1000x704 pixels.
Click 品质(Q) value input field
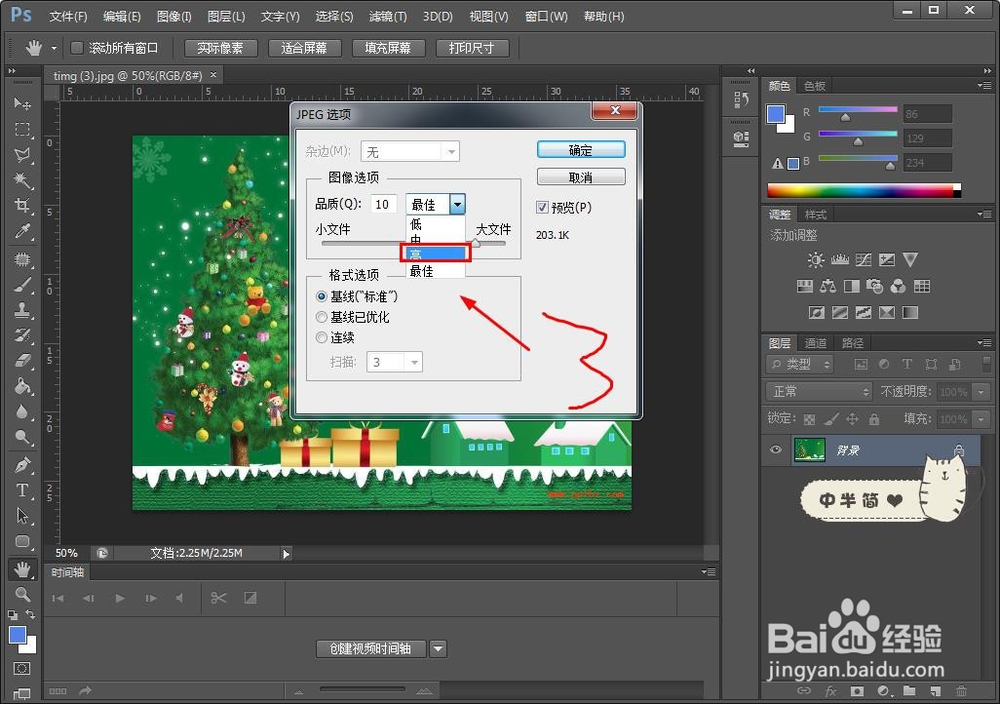click(383, 204)
